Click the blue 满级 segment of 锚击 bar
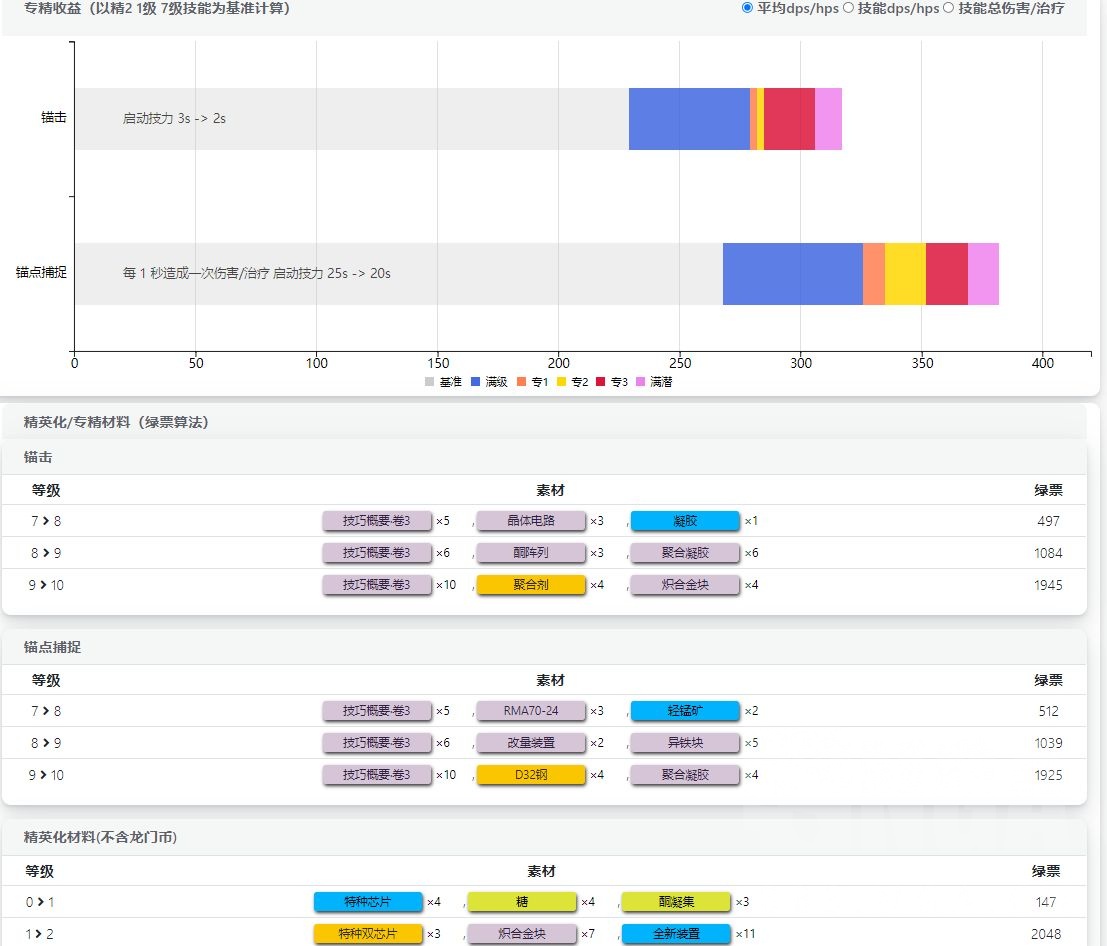The width and height of the screenshot is (1107, 946). [x=689, y=119]
